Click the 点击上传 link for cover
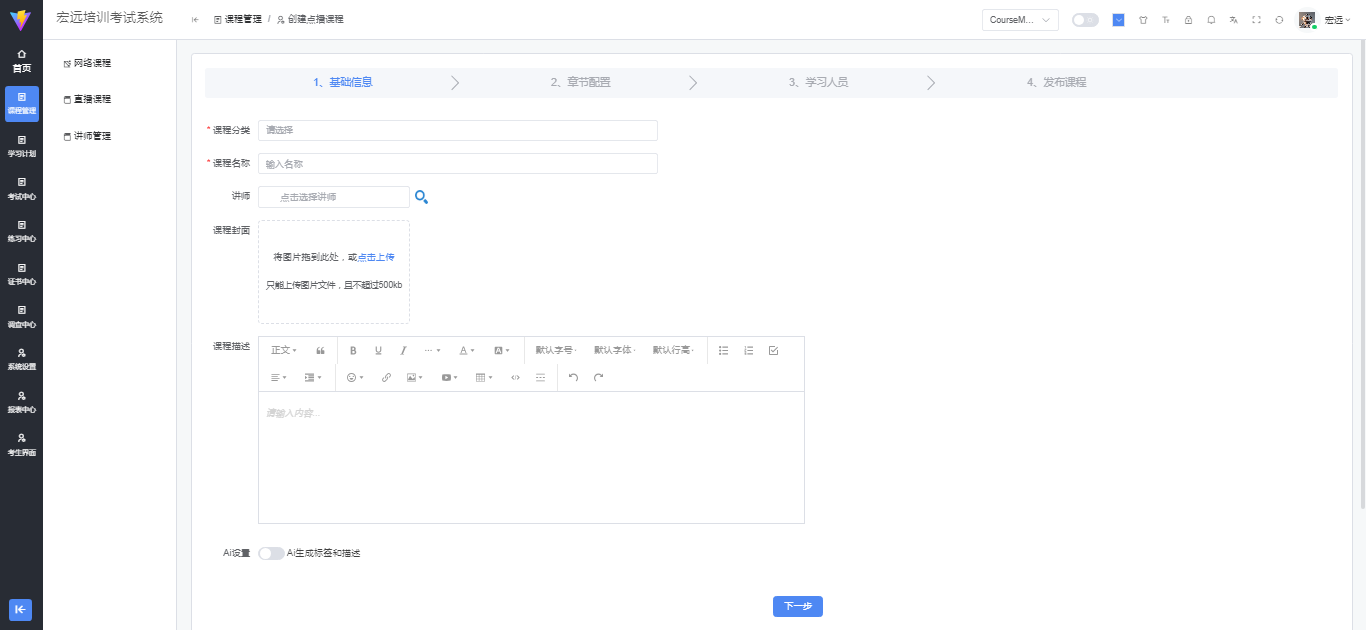The width and height of the screenshot is (1366, 630). [x=376, y=257]
